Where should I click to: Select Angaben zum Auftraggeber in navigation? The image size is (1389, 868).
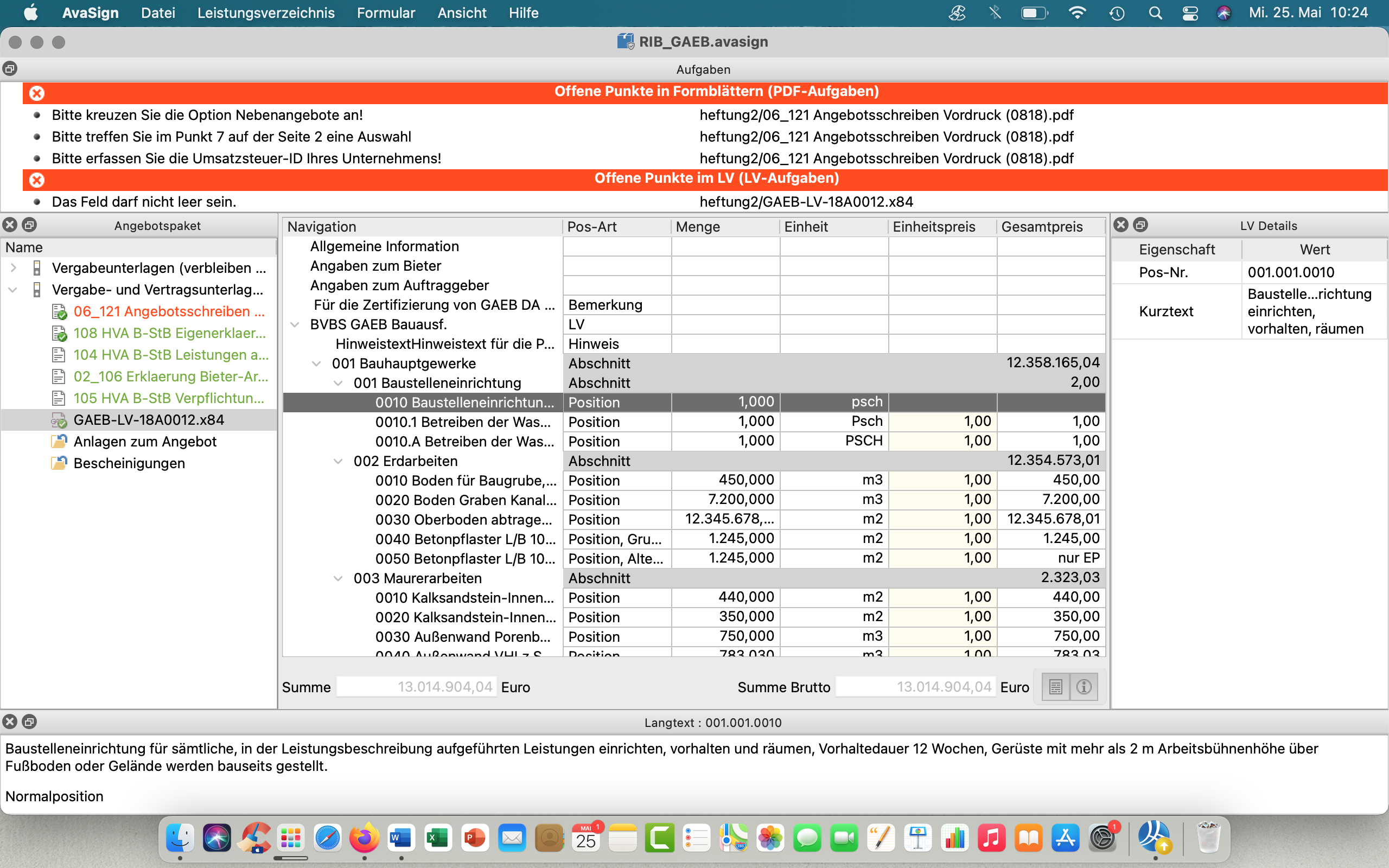click(399, 285)
